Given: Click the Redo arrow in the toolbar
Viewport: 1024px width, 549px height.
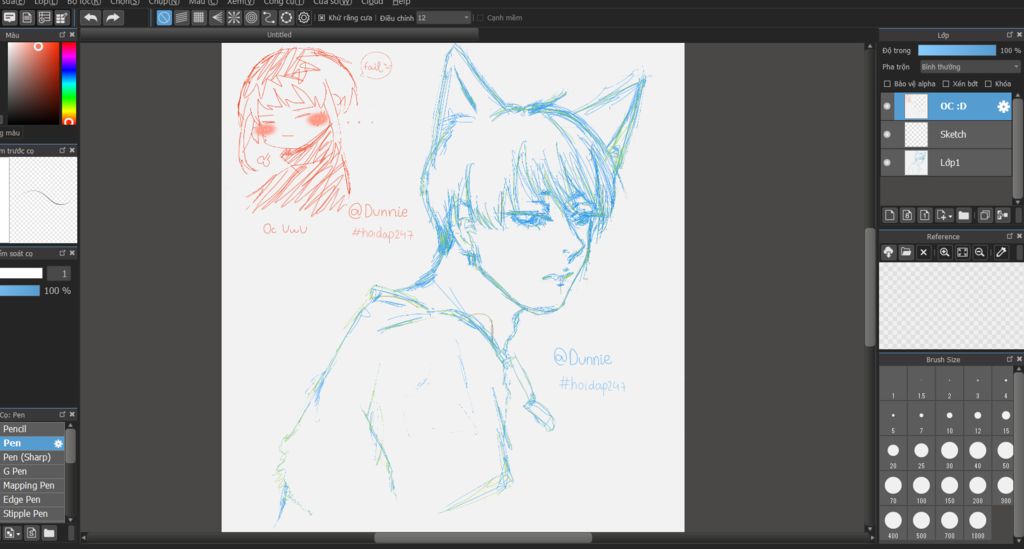Looking at the screenshot, I should 112,18.
